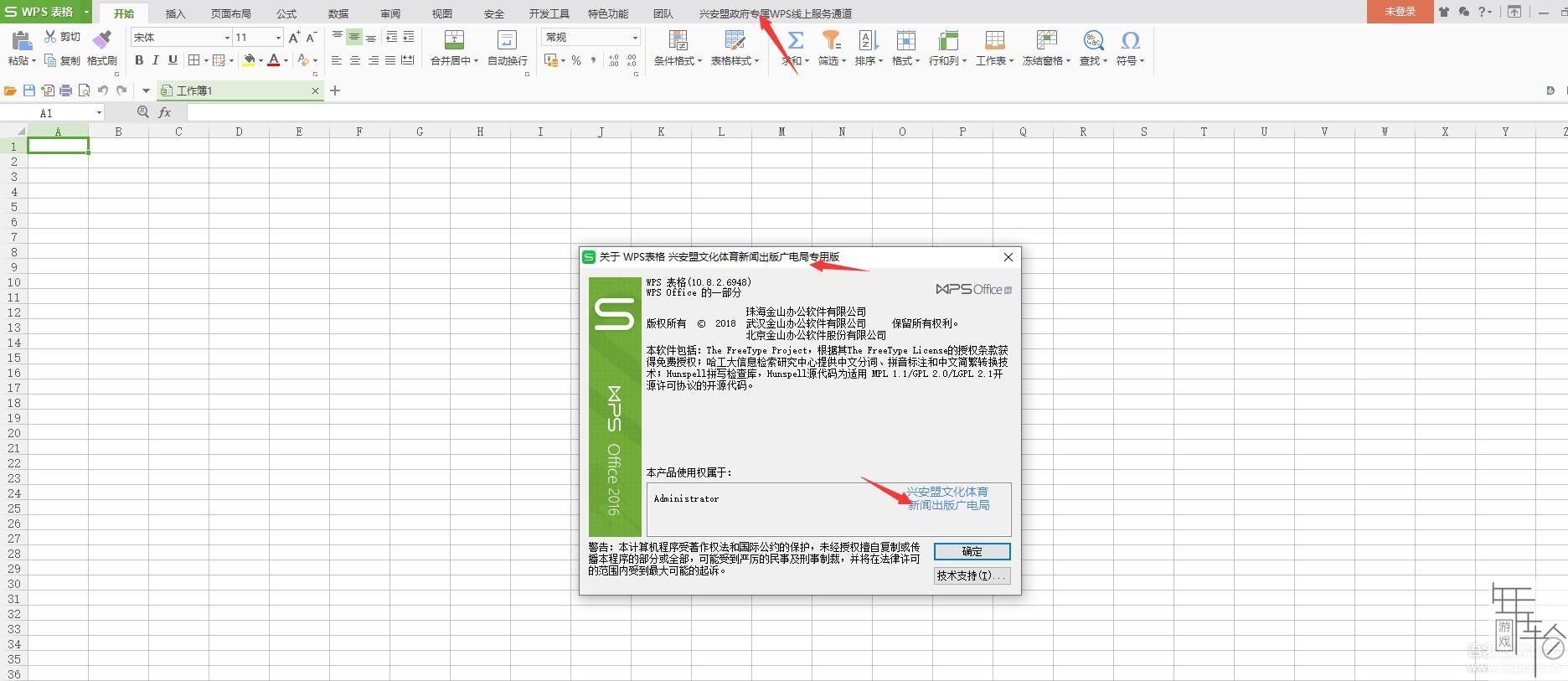Click the clear formatting eraser icon
This screenshot has height=681, width=1568.
click(x=303, y=60)
